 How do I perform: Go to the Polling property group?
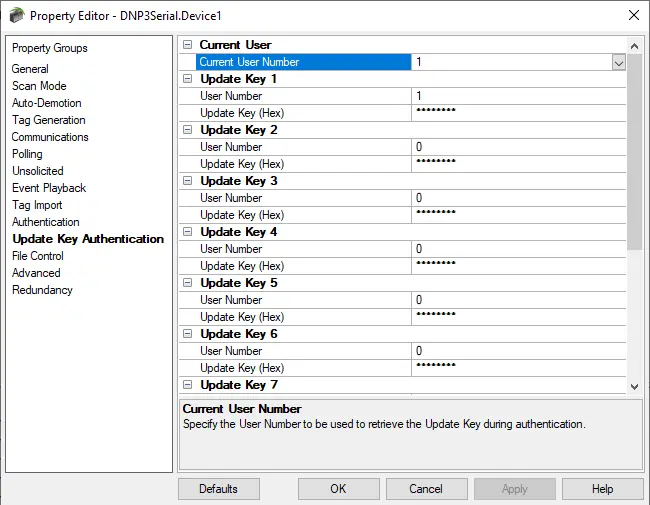point(27,154)
